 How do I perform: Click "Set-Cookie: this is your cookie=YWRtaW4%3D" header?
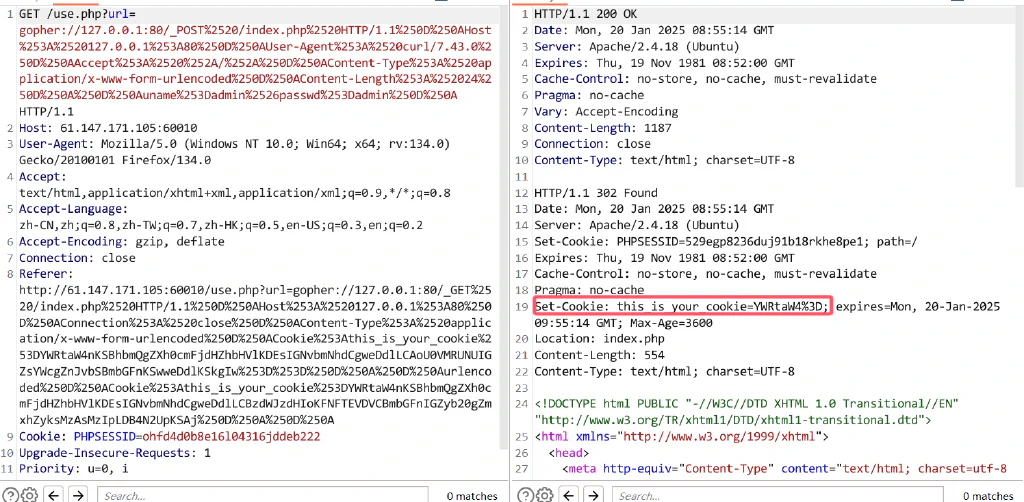click(x=682, y=306)
